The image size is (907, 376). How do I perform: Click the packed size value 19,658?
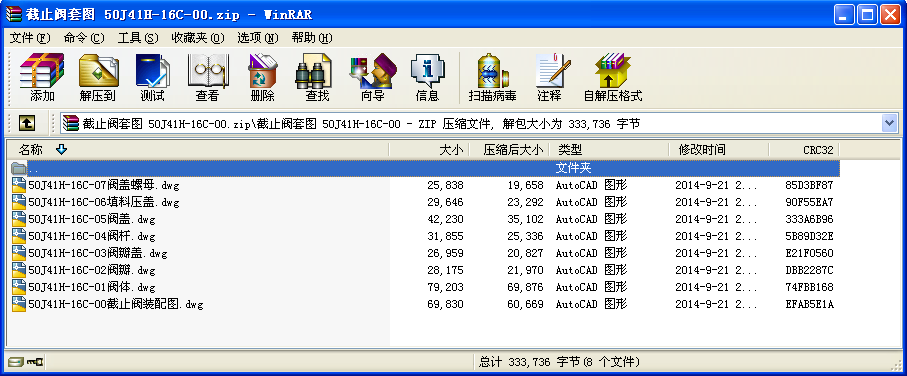point(525,186)
